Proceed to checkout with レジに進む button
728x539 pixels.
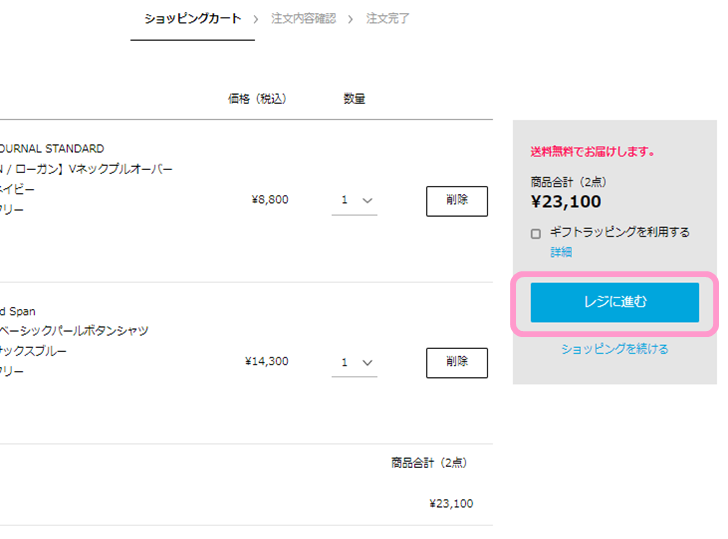tap(614, 302)
